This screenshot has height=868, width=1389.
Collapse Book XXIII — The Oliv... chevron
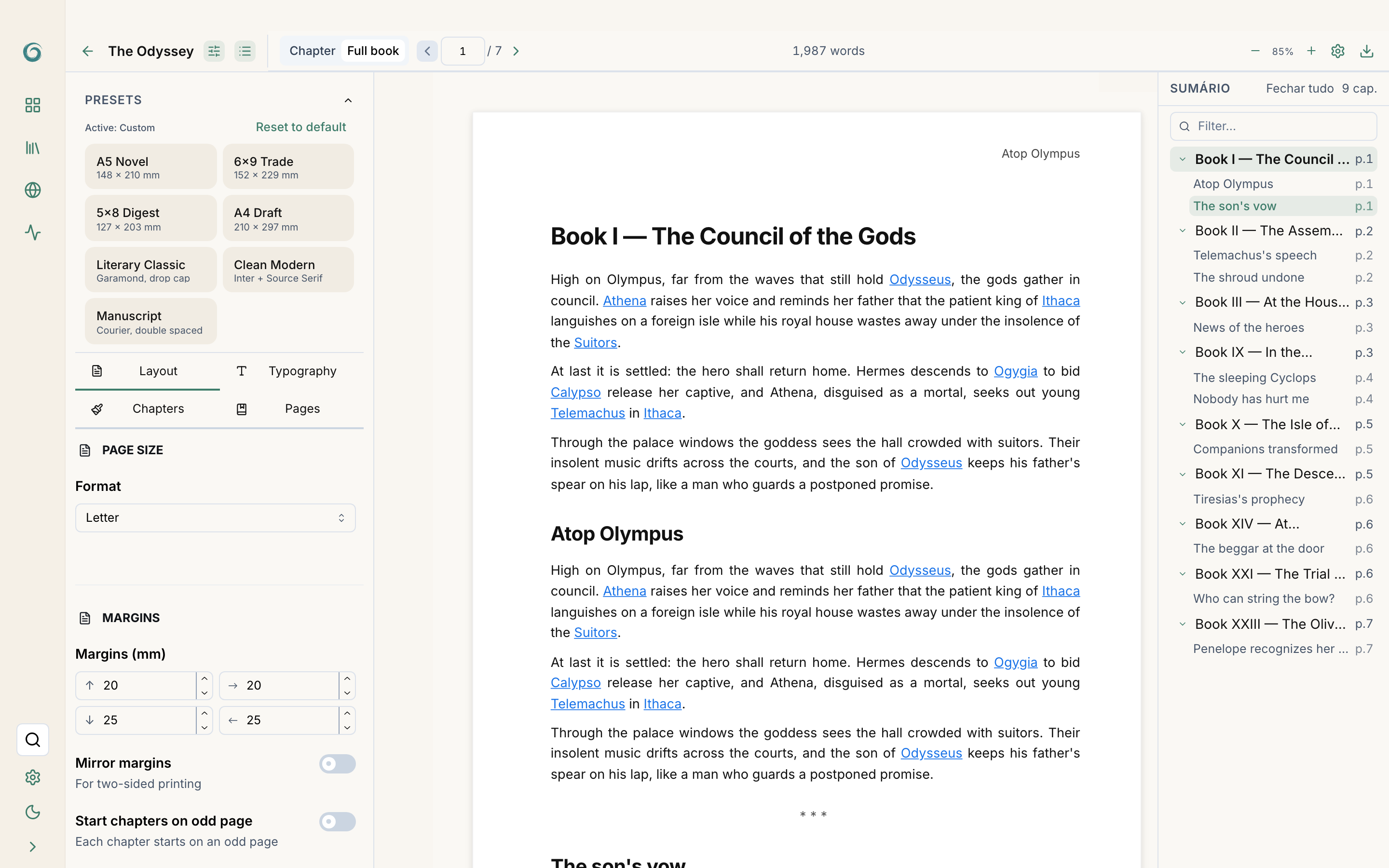[1183, 624]
